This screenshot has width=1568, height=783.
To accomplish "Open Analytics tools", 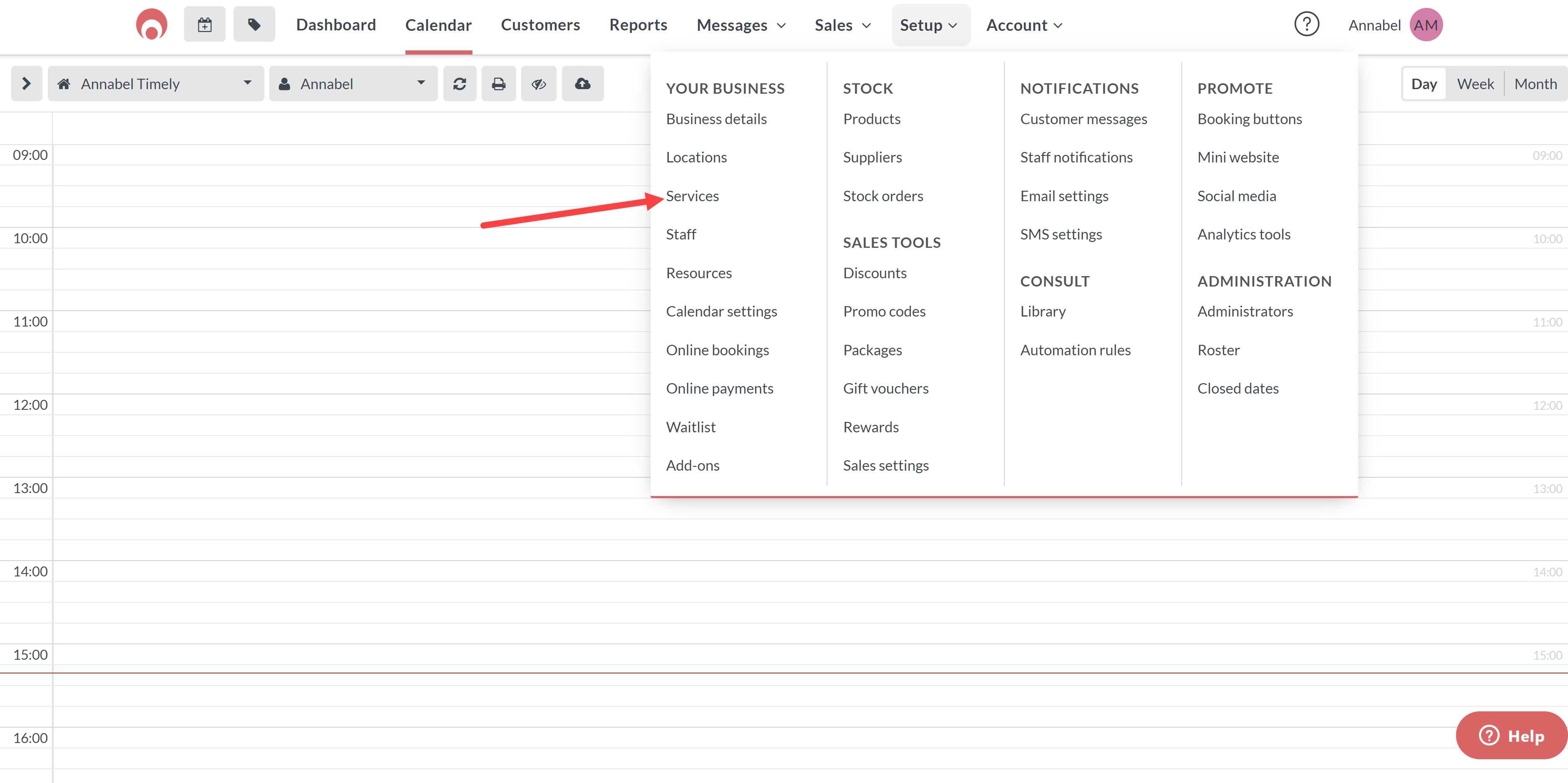I will coord(1244,234).
